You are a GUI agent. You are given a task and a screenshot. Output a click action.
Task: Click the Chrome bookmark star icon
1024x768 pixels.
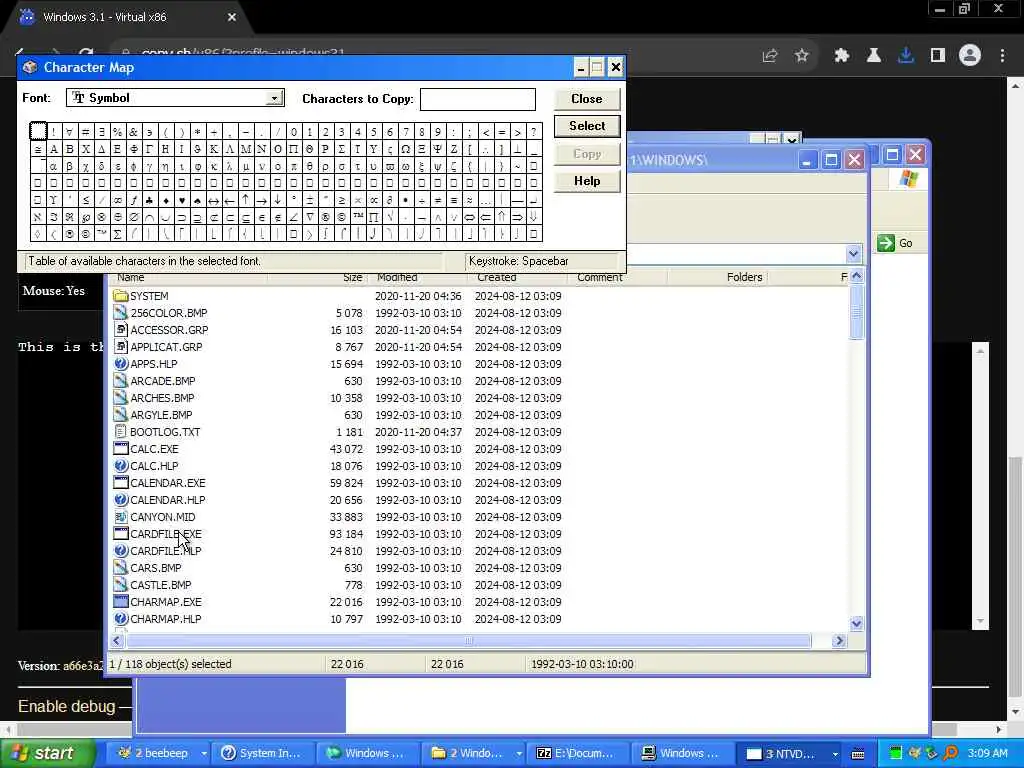click(802, 56)
